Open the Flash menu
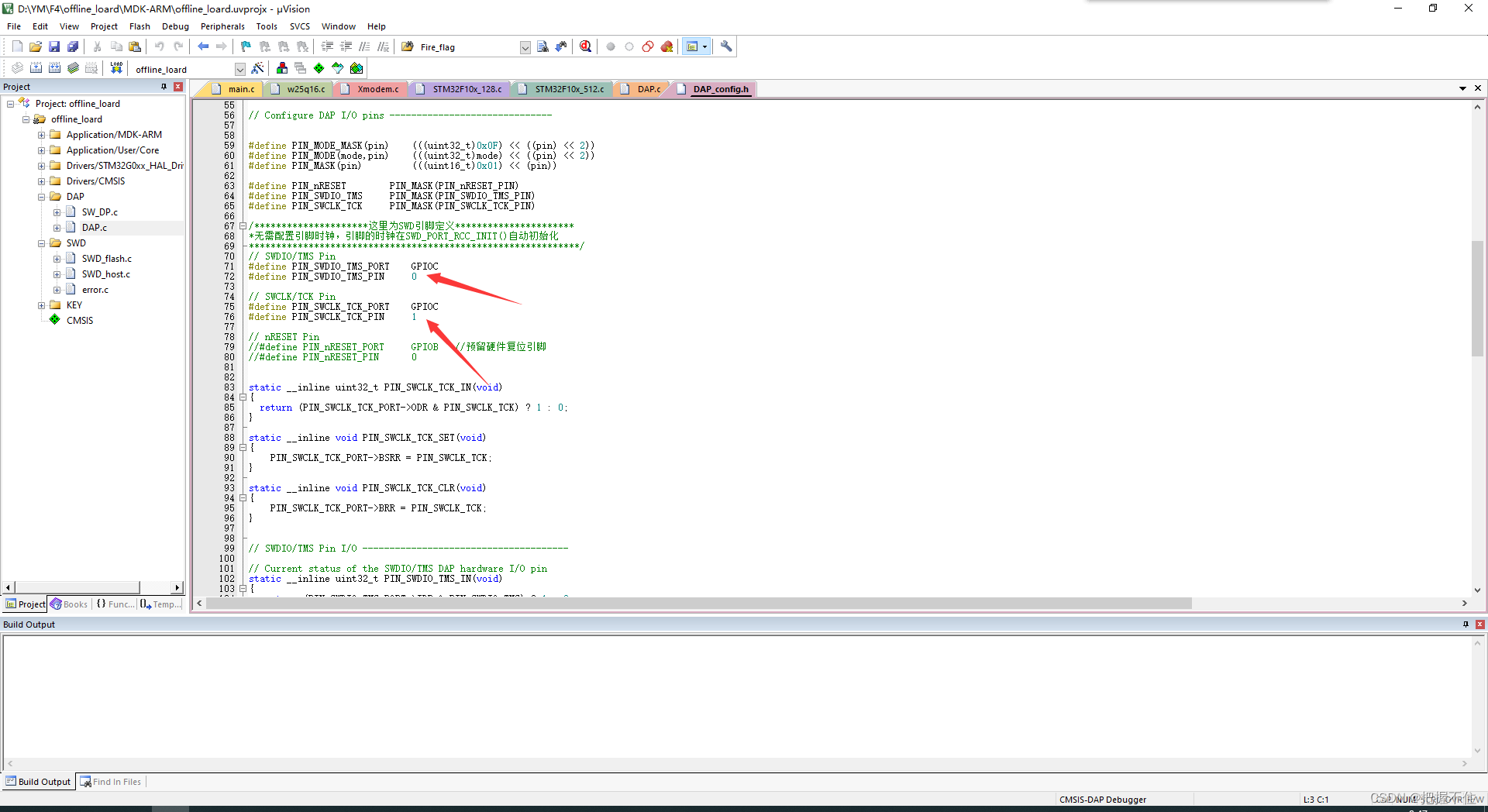Screen dimensions: 1488x812 [139, 26]
